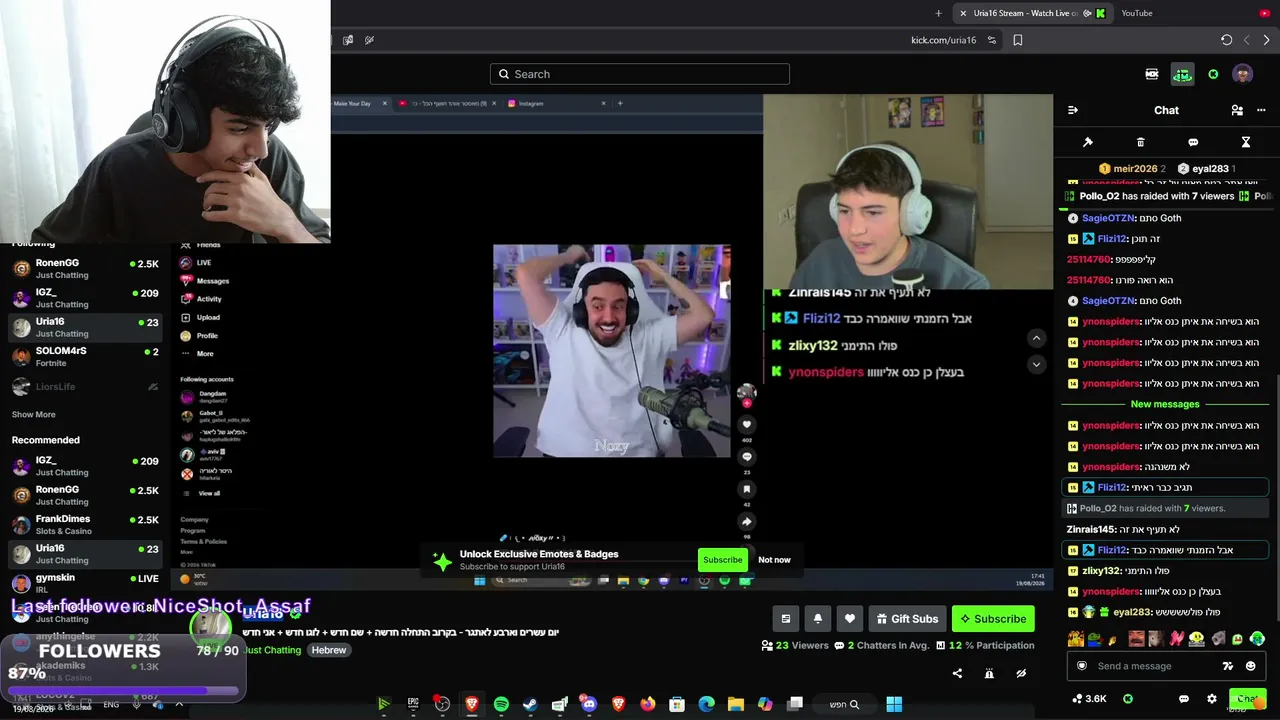Click the Just Chatting category link under title

pos(273,650)
